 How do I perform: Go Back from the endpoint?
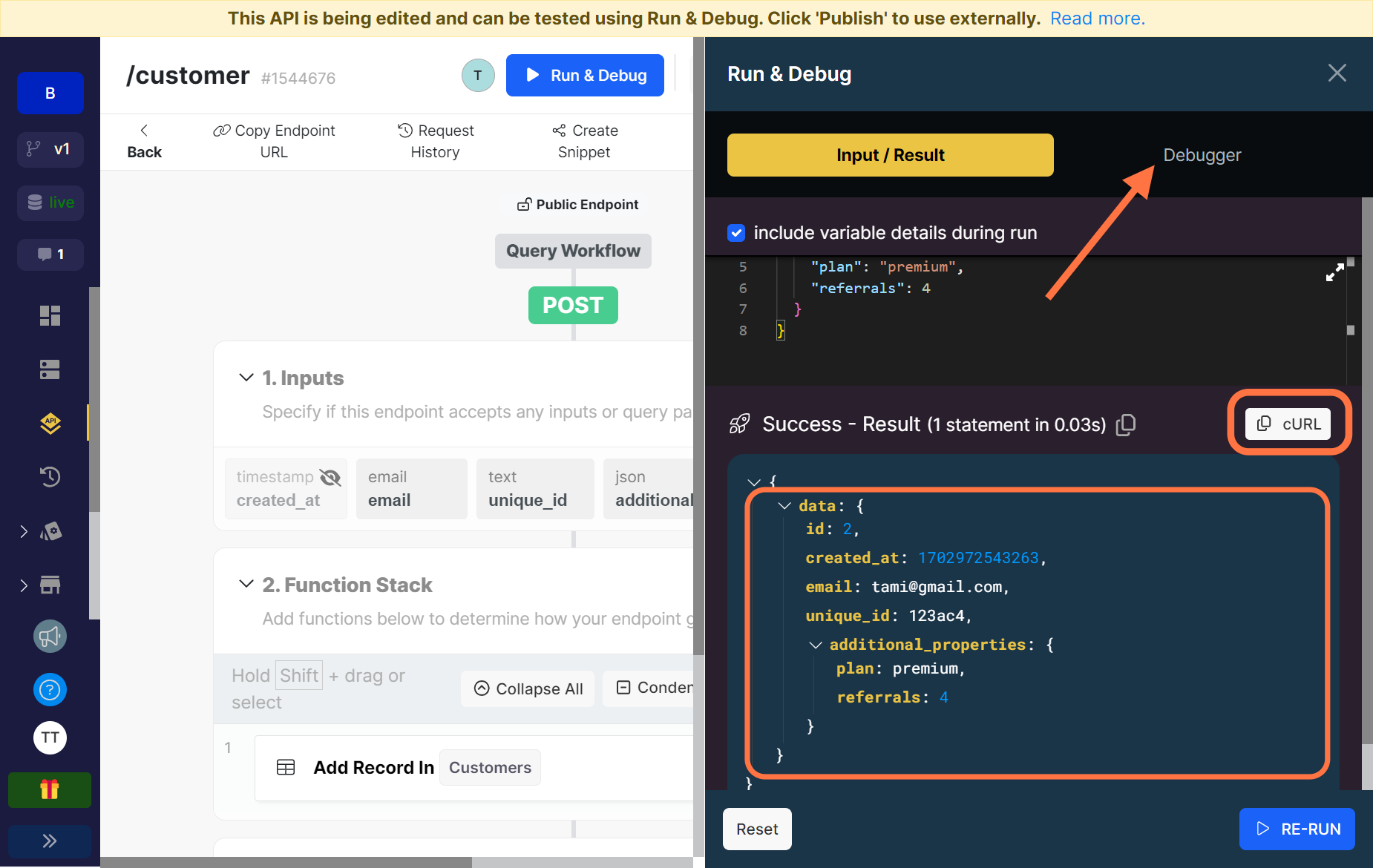pyautogui.click(x=144, y=141)
